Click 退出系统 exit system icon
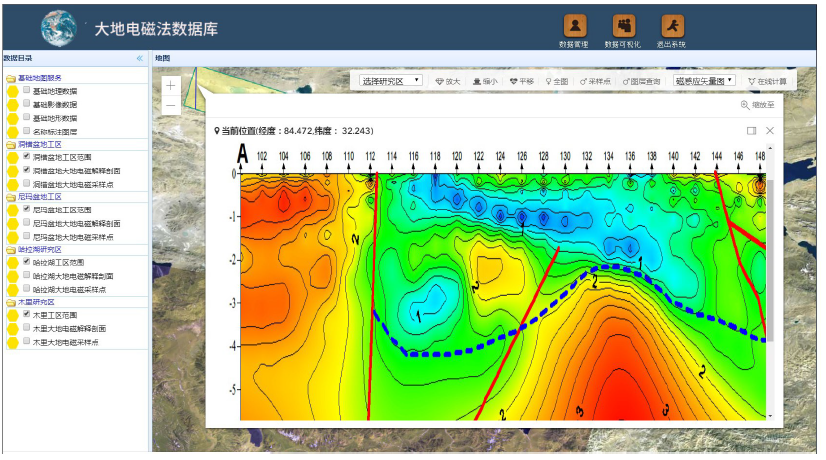This screenshot has height=460, width=826. (x=673, y=25)
